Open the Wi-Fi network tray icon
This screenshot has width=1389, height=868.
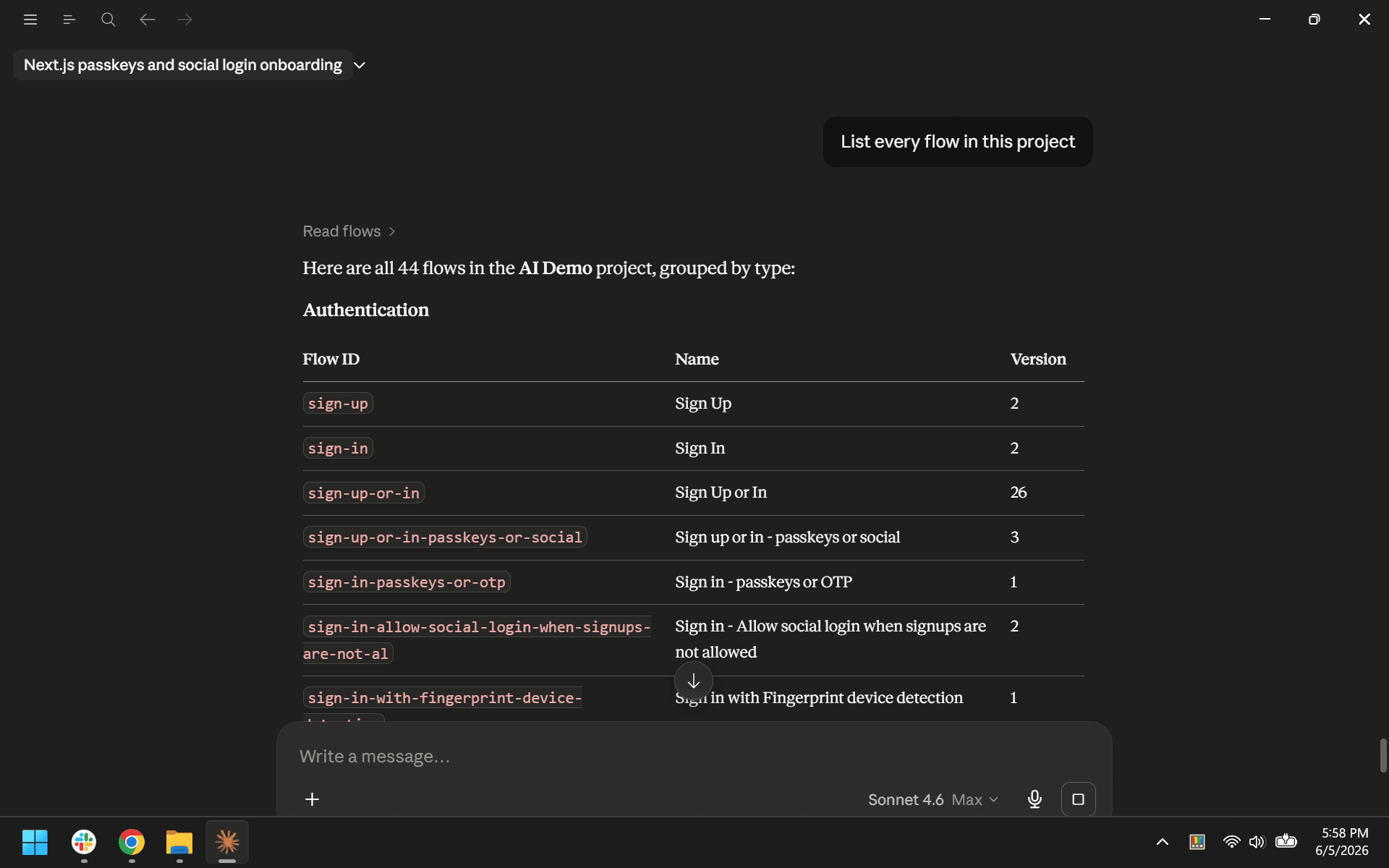pos(1231,842)
